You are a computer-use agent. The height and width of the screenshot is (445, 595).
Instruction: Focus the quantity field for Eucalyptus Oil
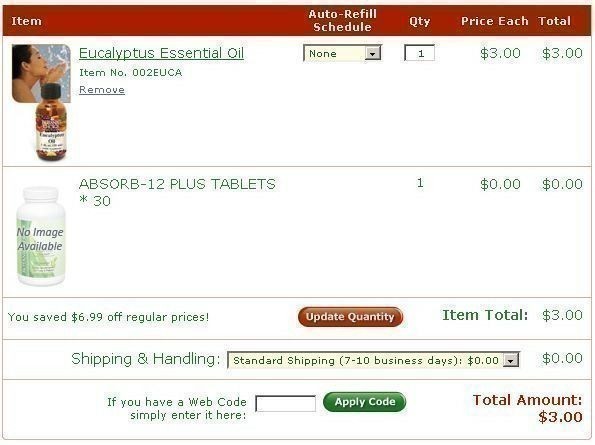pyautogui.click(x=420, y=53)
